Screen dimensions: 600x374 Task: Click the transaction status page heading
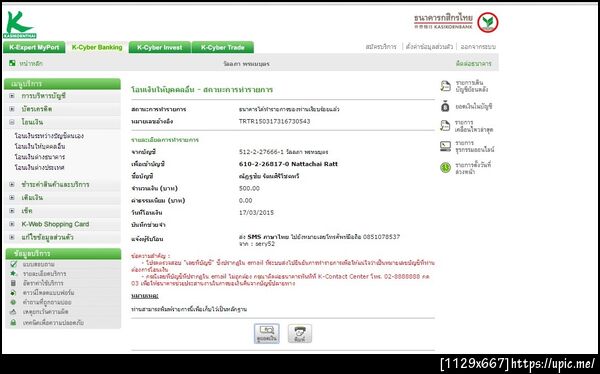pyautogui.click(x=202, y=90)
